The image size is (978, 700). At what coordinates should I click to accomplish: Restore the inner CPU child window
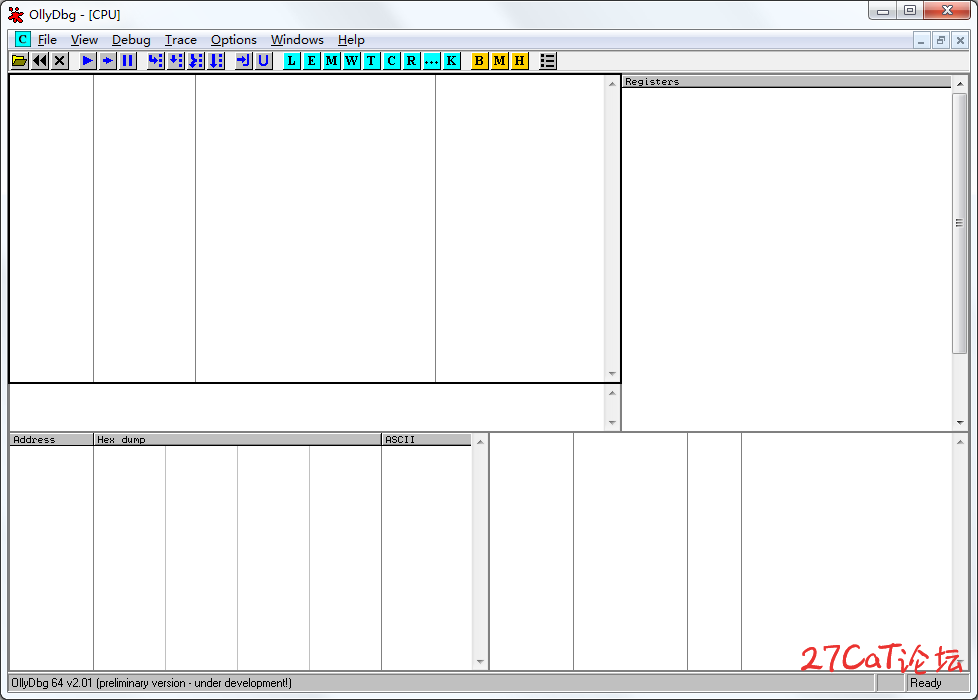tap(941, 41)
